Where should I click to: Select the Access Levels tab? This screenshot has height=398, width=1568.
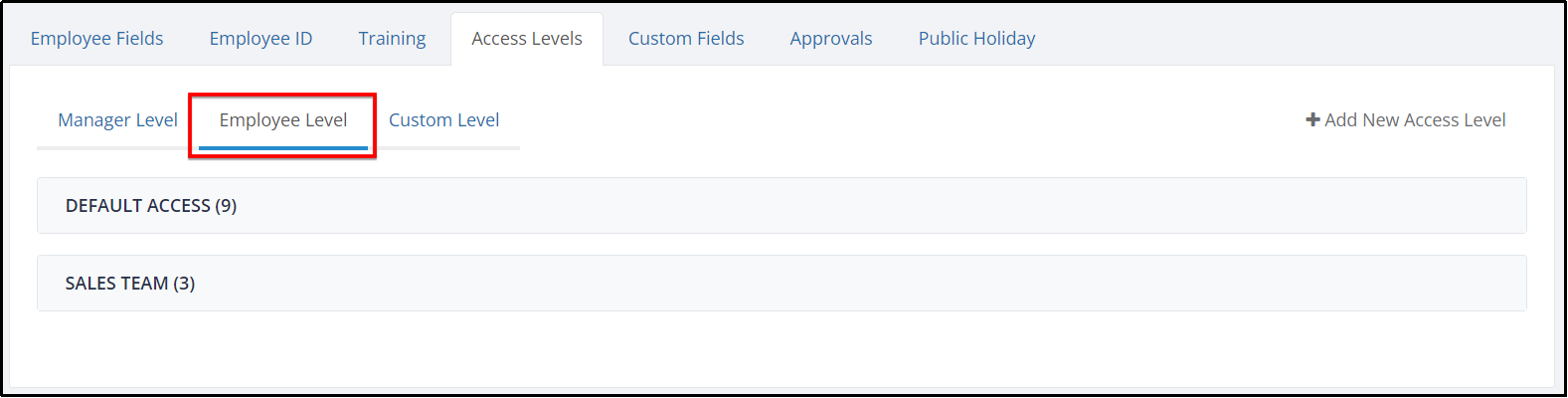click(x=527, y=39)
